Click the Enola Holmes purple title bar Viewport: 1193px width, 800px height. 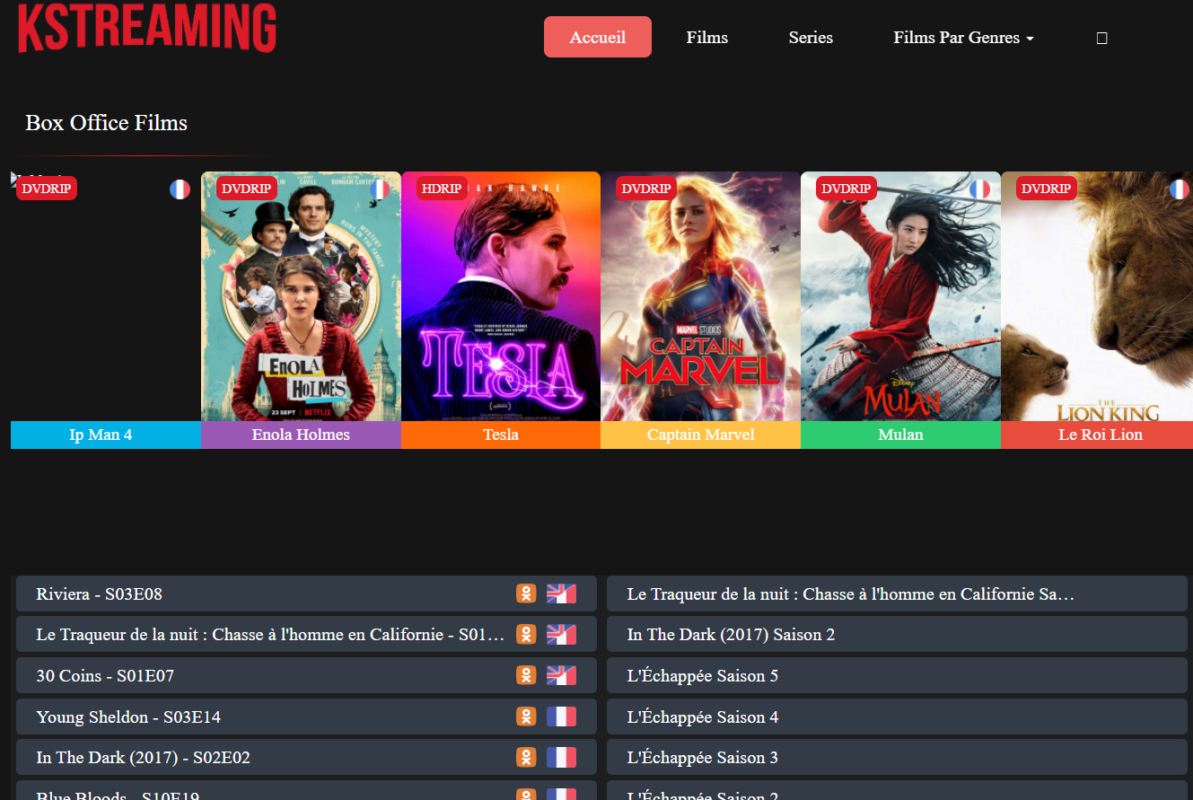pyautogui.click(x=301, y=435)
